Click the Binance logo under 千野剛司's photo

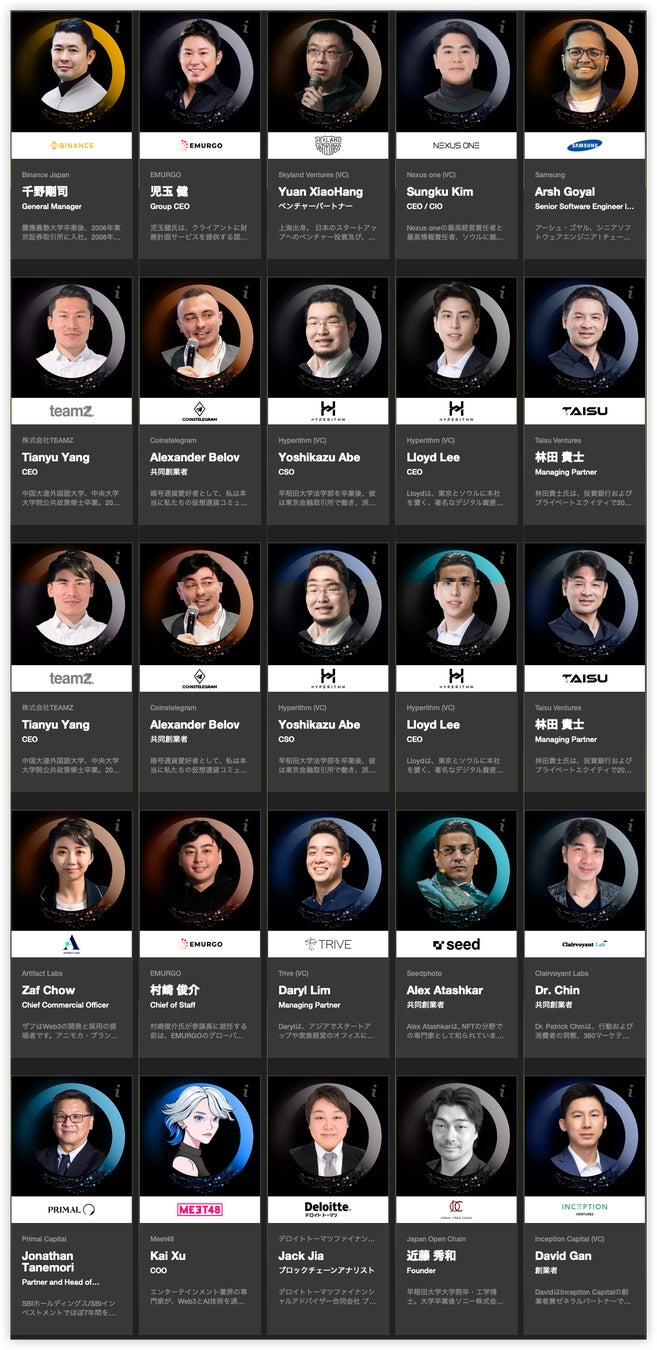tap(72, 145)
